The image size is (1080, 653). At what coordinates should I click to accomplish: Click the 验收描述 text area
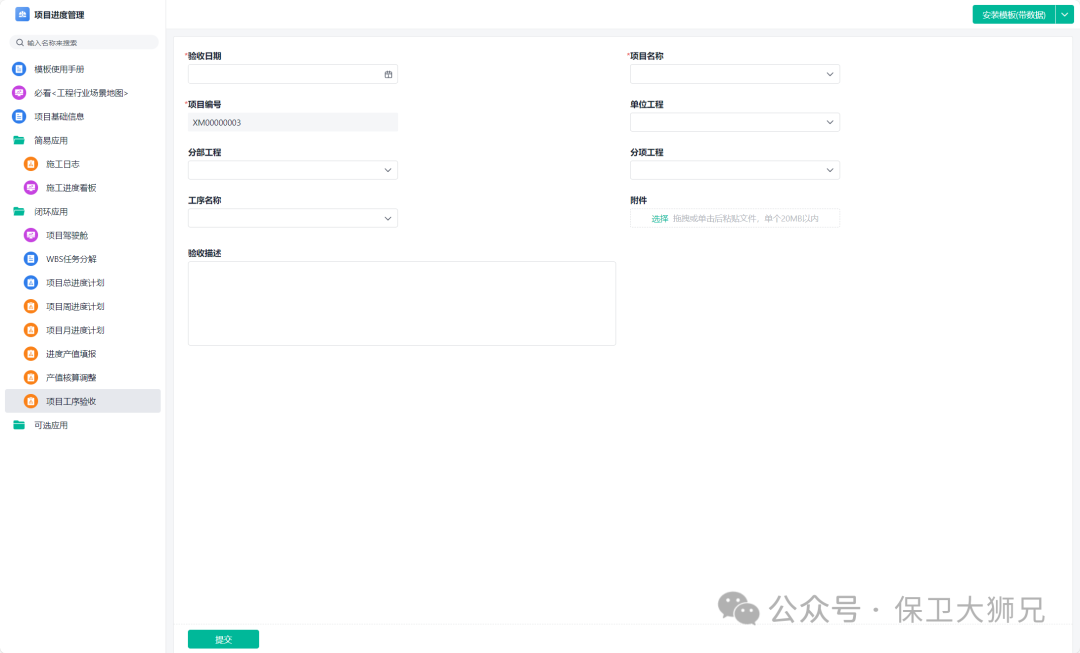click(402, 303)
